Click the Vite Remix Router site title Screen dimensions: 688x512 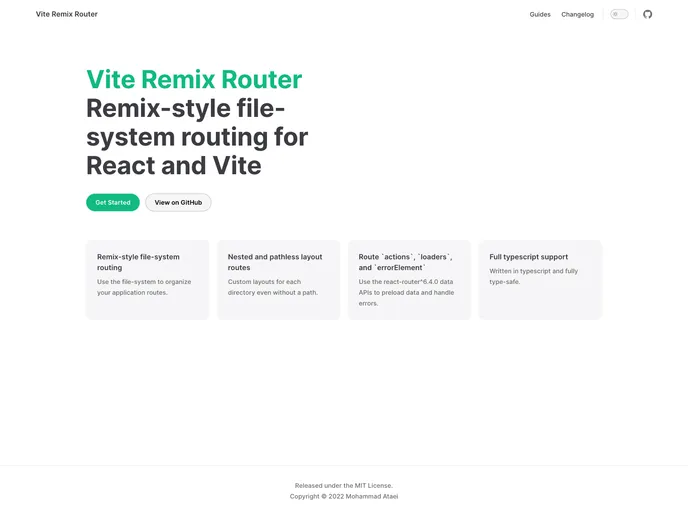[67, 14]
